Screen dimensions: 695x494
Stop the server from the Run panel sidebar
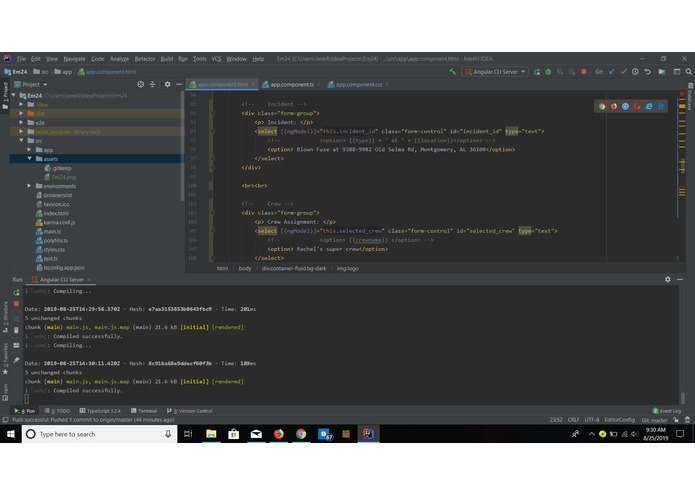(16, 304)
